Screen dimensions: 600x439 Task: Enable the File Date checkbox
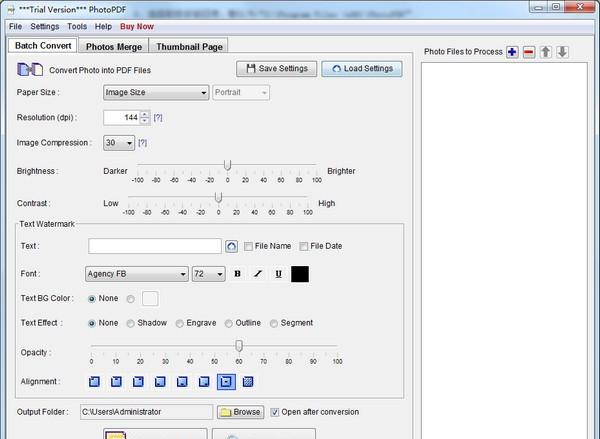coord(304,246)
